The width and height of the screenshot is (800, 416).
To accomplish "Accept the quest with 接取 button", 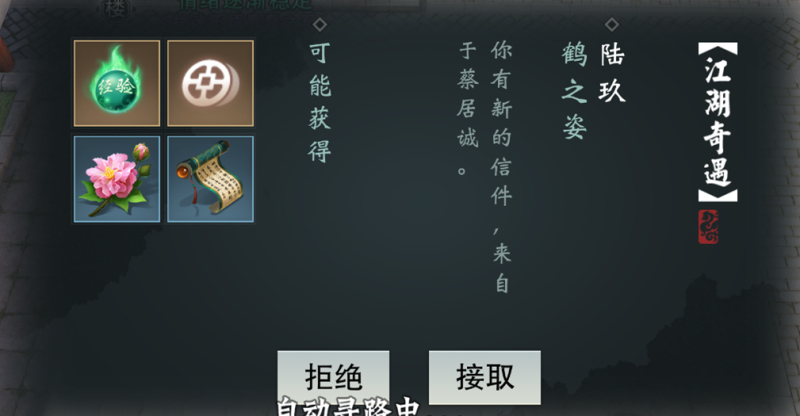I will (485, 377).
